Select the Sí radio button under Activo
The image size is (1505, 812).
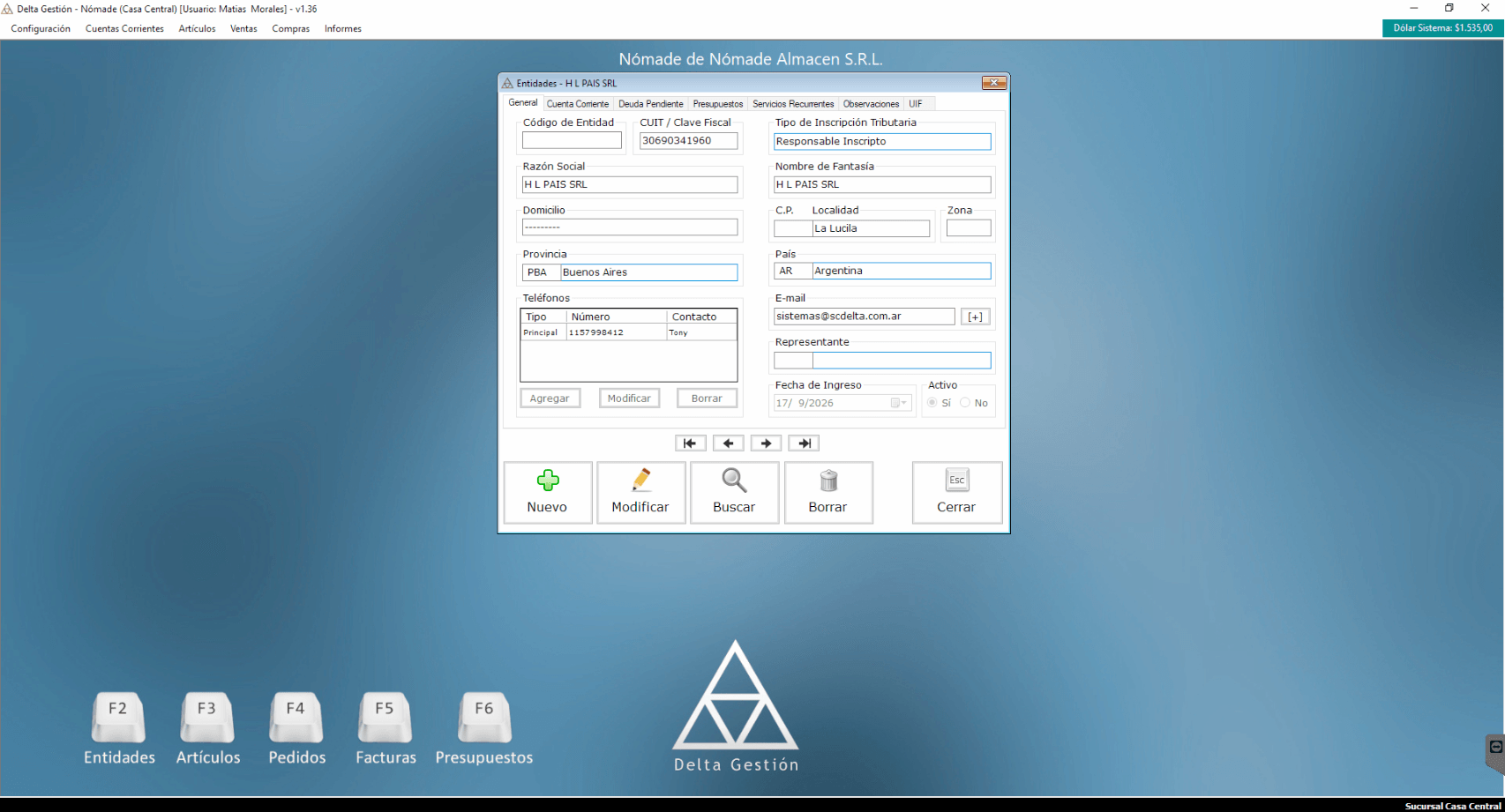pyautogui.click(x=932, y=403)
